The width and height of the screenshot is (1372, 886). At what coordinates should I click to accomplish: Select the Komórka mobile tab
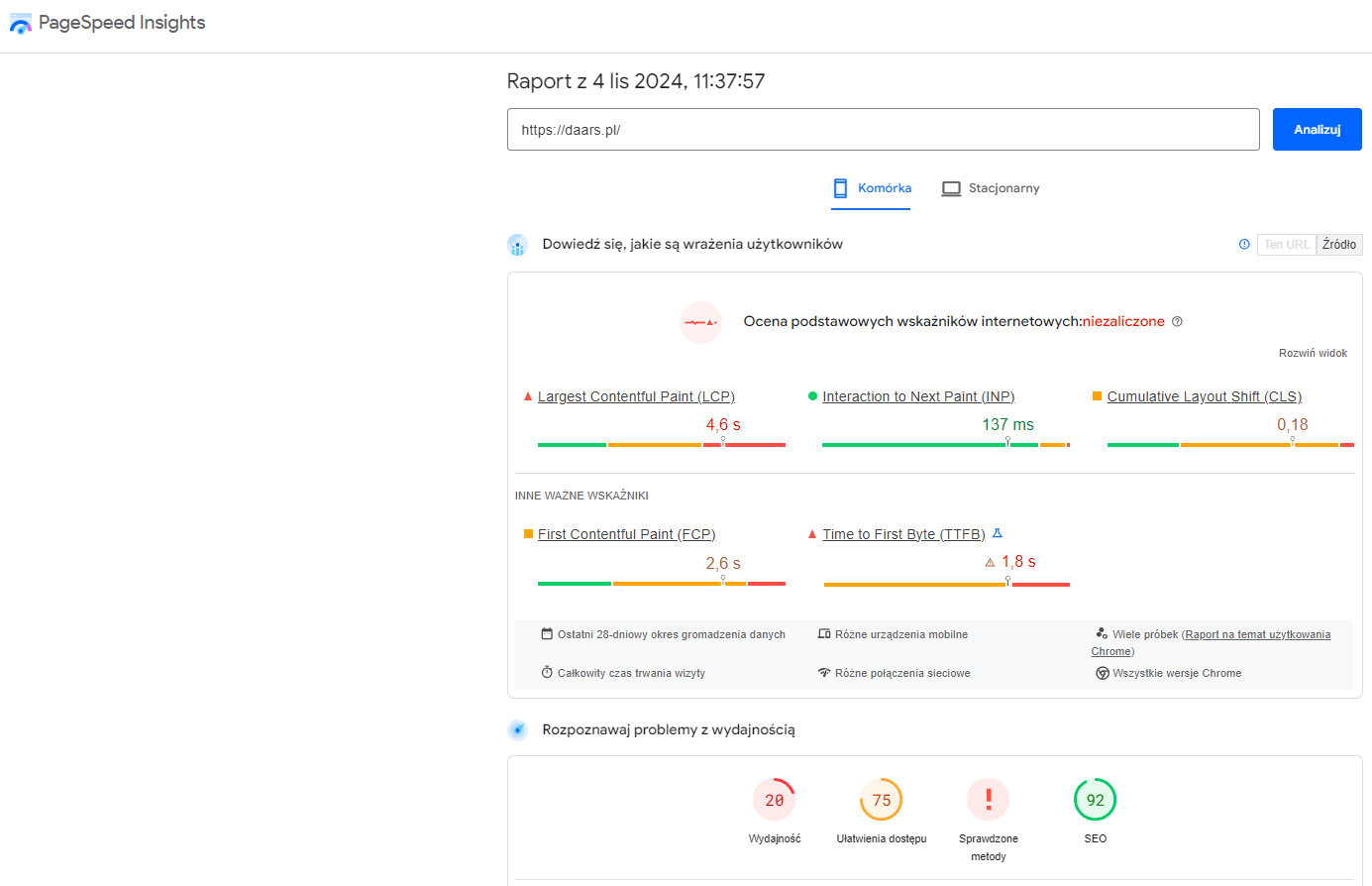871,188
